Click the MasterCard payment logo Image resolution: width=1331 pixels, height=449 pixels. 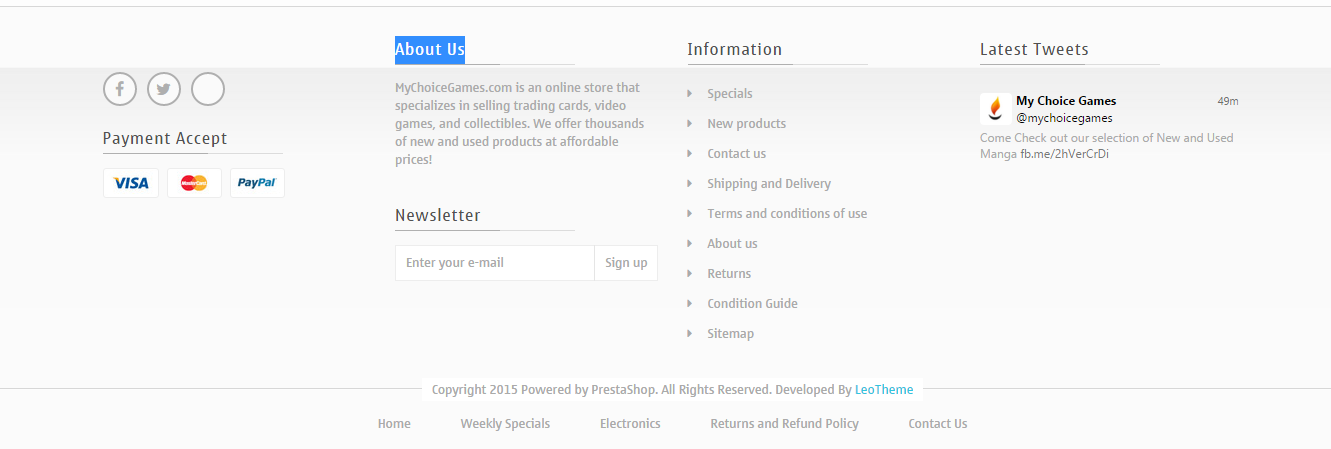click(x=194, y=183)
